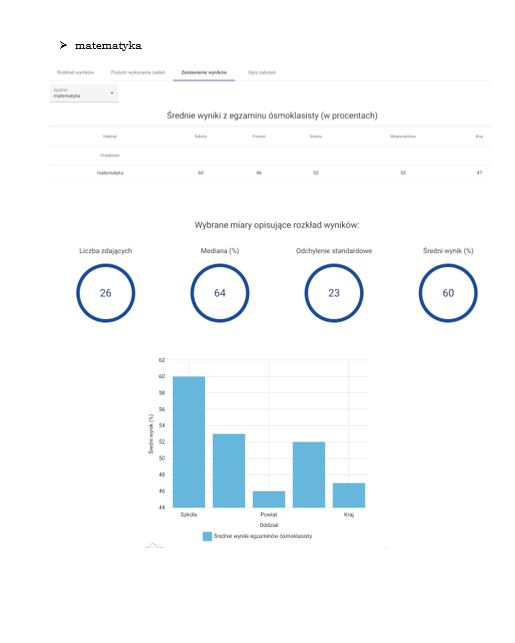Click the Kraj bar in the chart

click(349, 495)
